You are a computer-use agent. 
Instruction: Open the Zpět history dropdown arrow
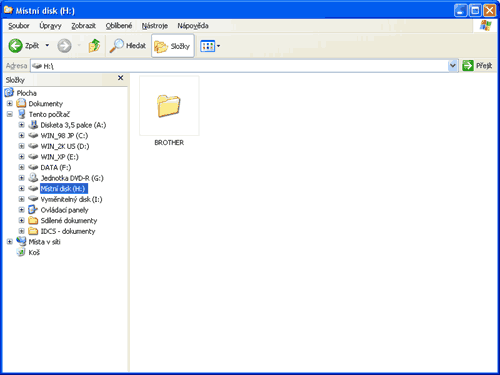47,45
